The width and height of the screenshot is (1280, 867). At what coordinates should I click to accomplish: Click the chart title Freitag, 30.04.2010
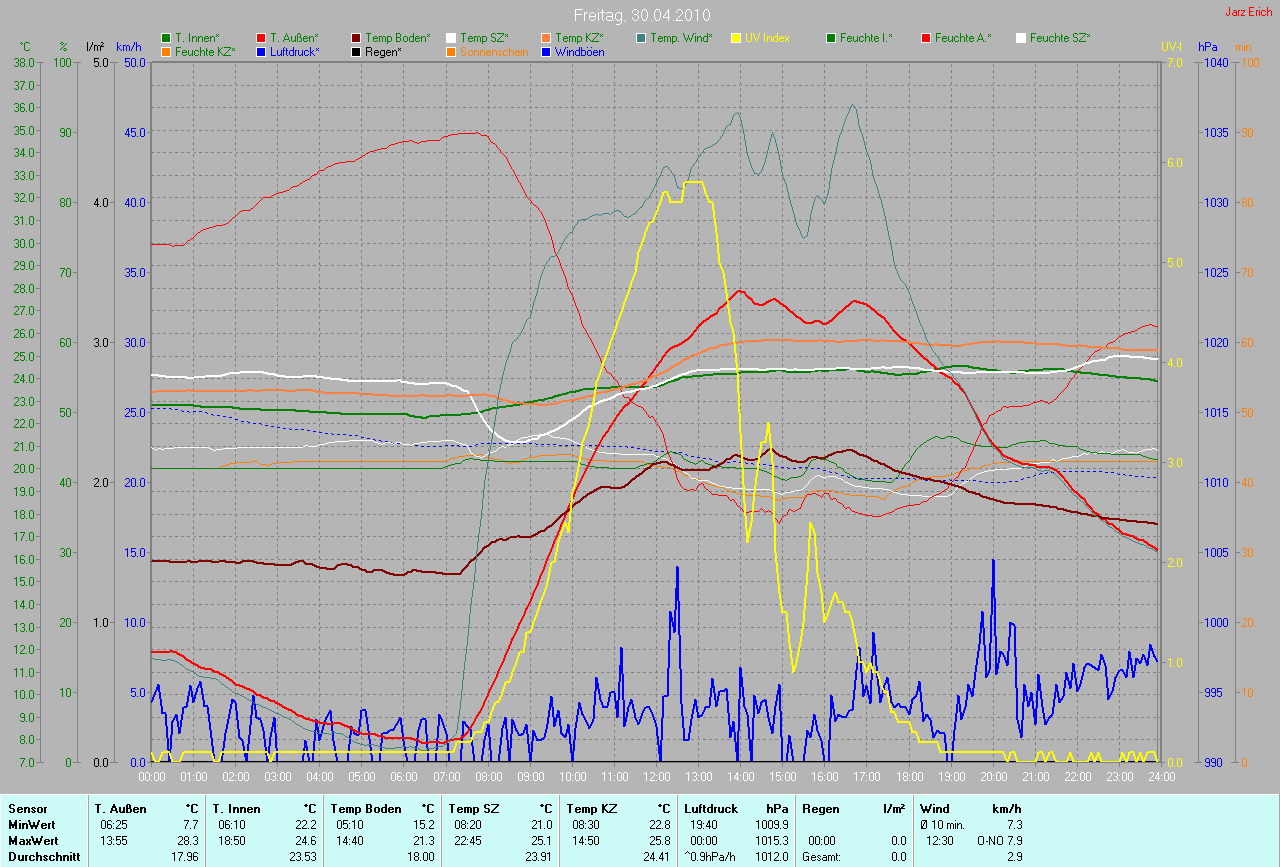coord(640,15)
